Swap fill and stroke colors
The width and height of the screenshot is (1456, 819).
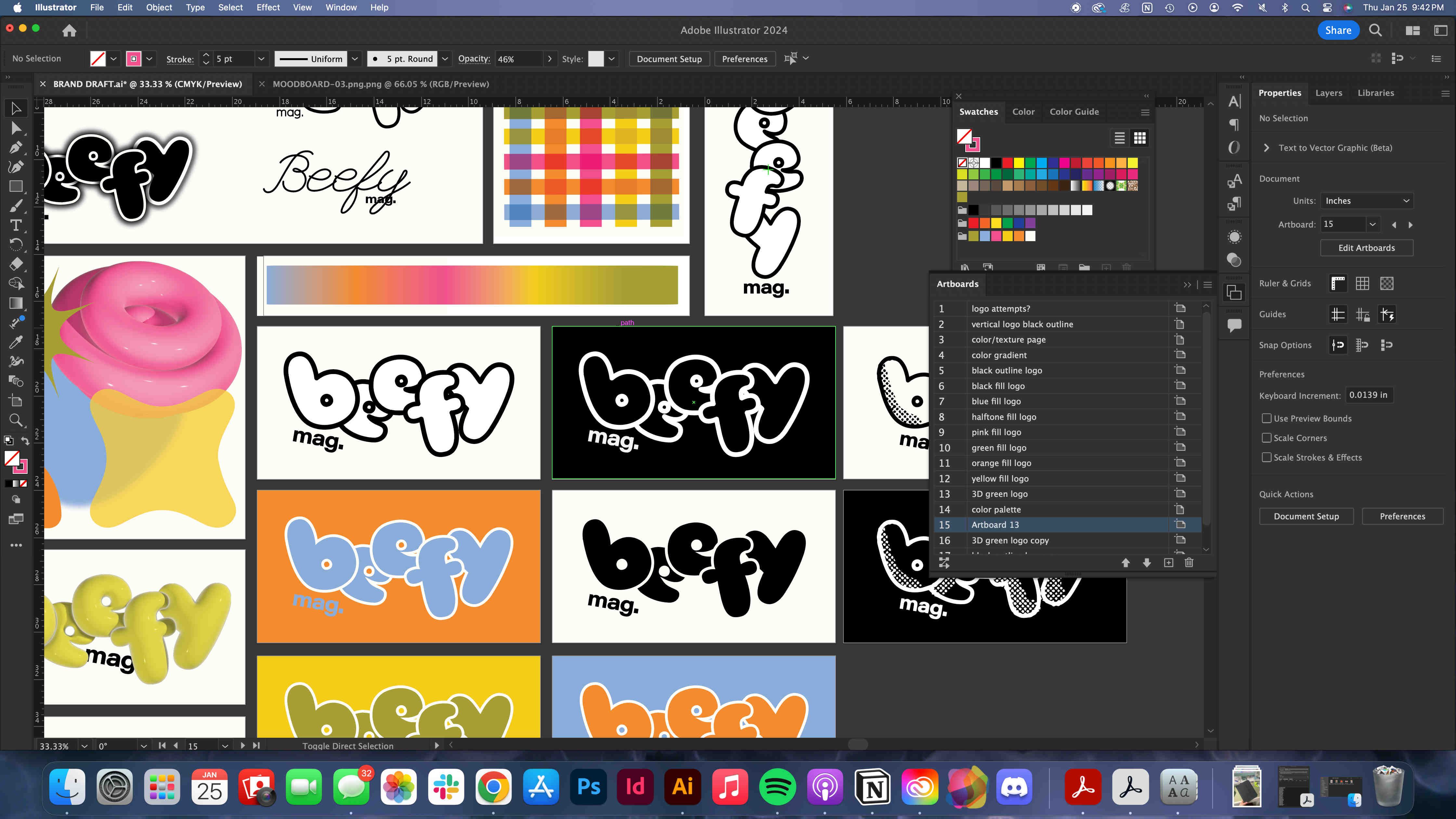coord(25,441)
